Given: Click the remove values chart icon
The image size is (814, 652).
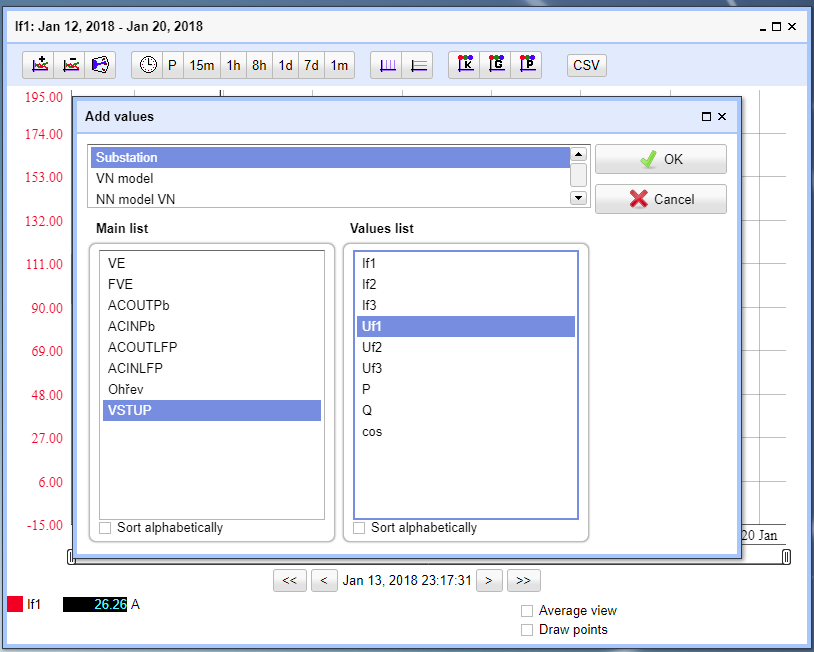Looking at the screenshot, I should (70, 65).
